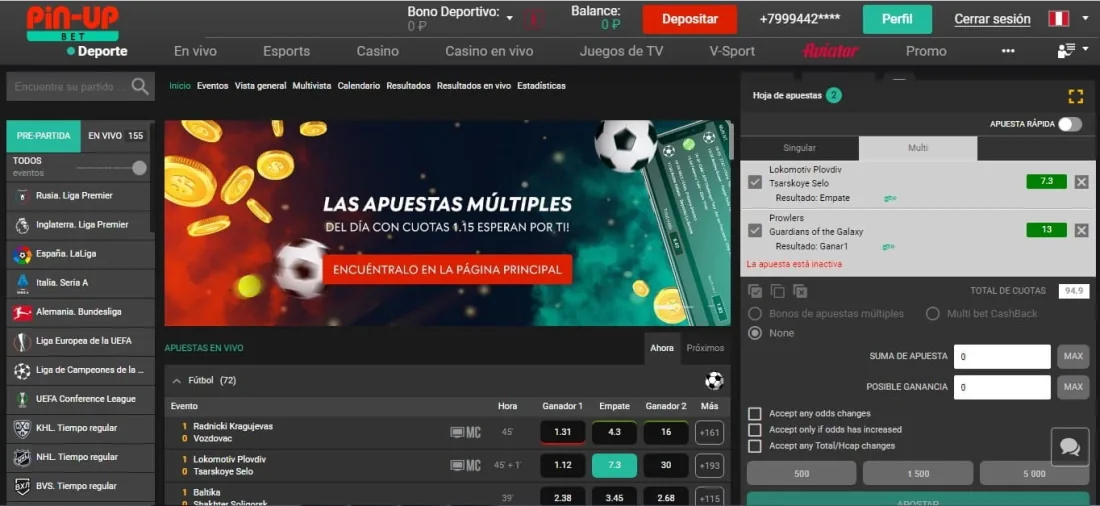Remove Lokomotiv Plovdiv bet with X

tap(1081, 182)
